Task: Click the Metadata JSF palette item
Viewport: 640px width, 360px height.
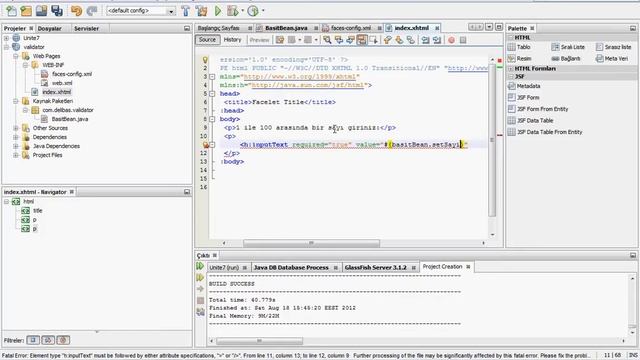Action: pos(524,86)
